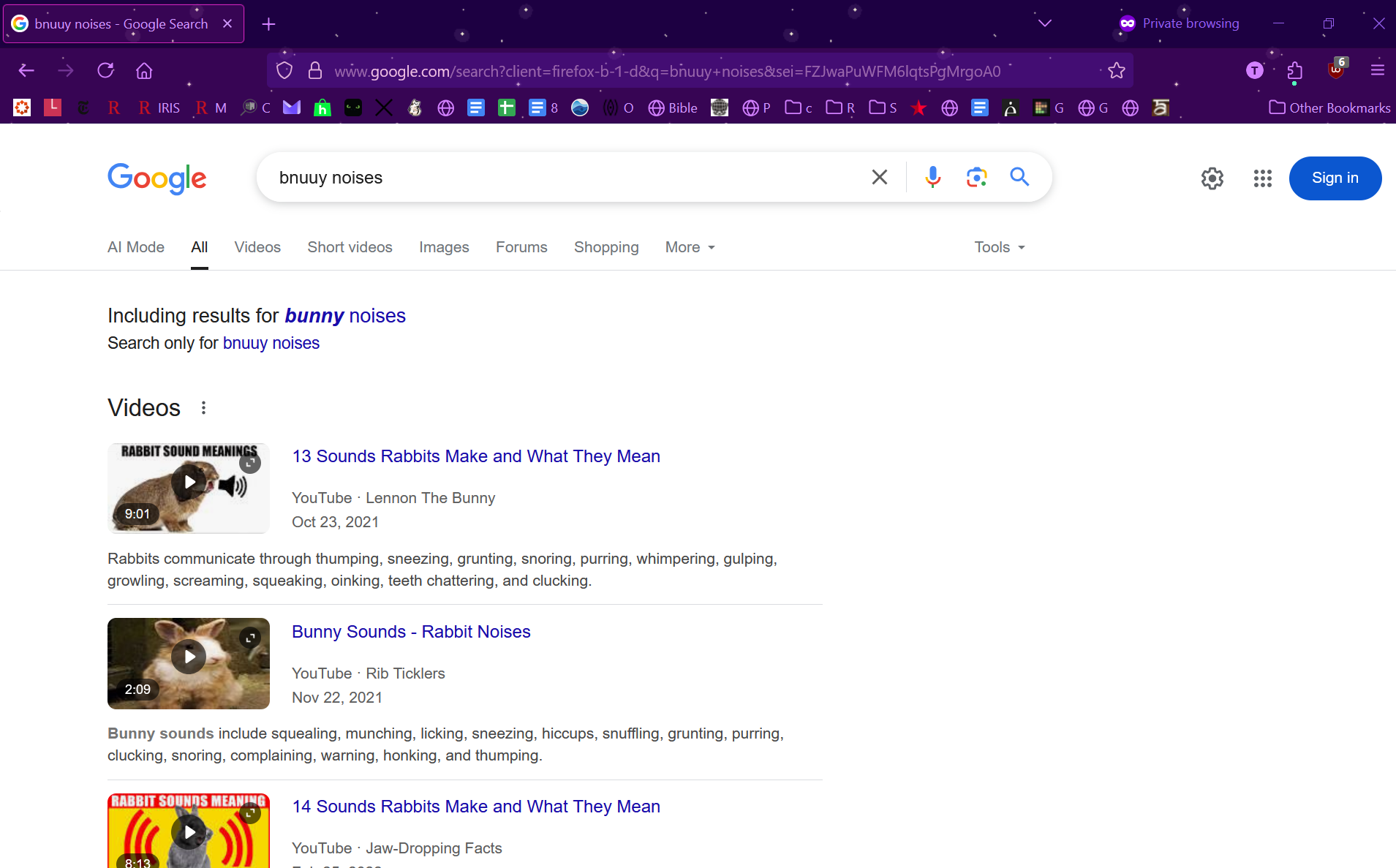This screenshot has height=868, width=1396.
Task: Close the bnuuy noises tab
Action: click(227, 23)
